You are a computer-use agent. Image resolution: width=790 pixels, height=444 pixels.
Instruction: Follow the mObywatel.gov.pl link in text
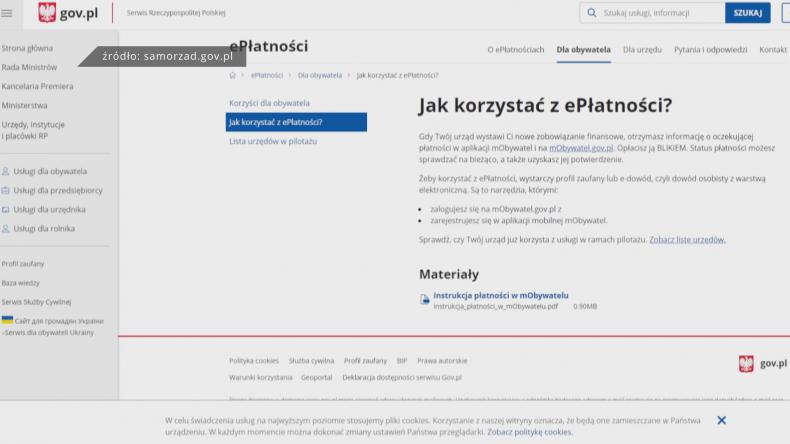point(581,148)
